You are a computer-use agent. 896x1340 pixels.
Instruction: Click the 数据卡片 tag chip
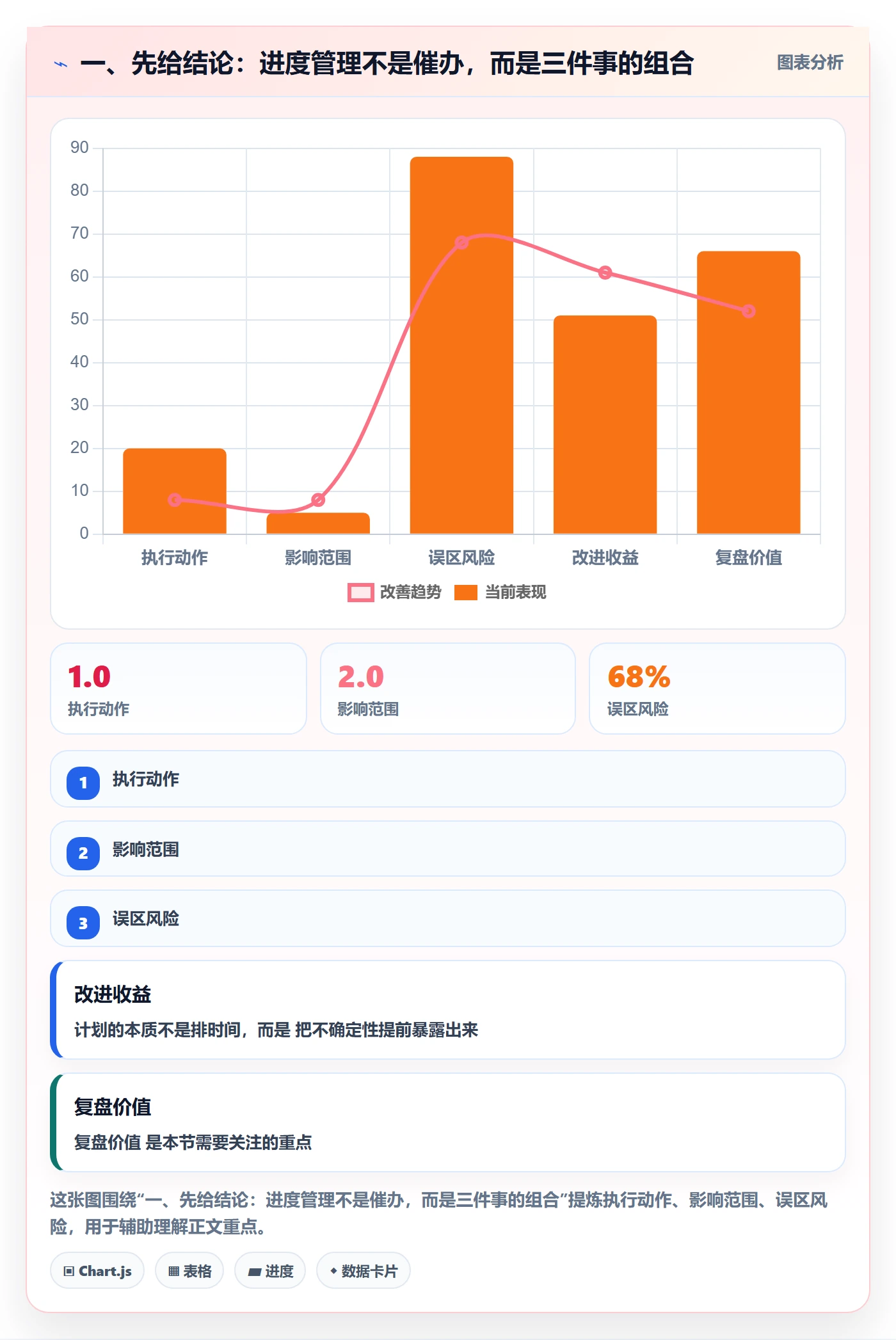(x=364, y=1271)
